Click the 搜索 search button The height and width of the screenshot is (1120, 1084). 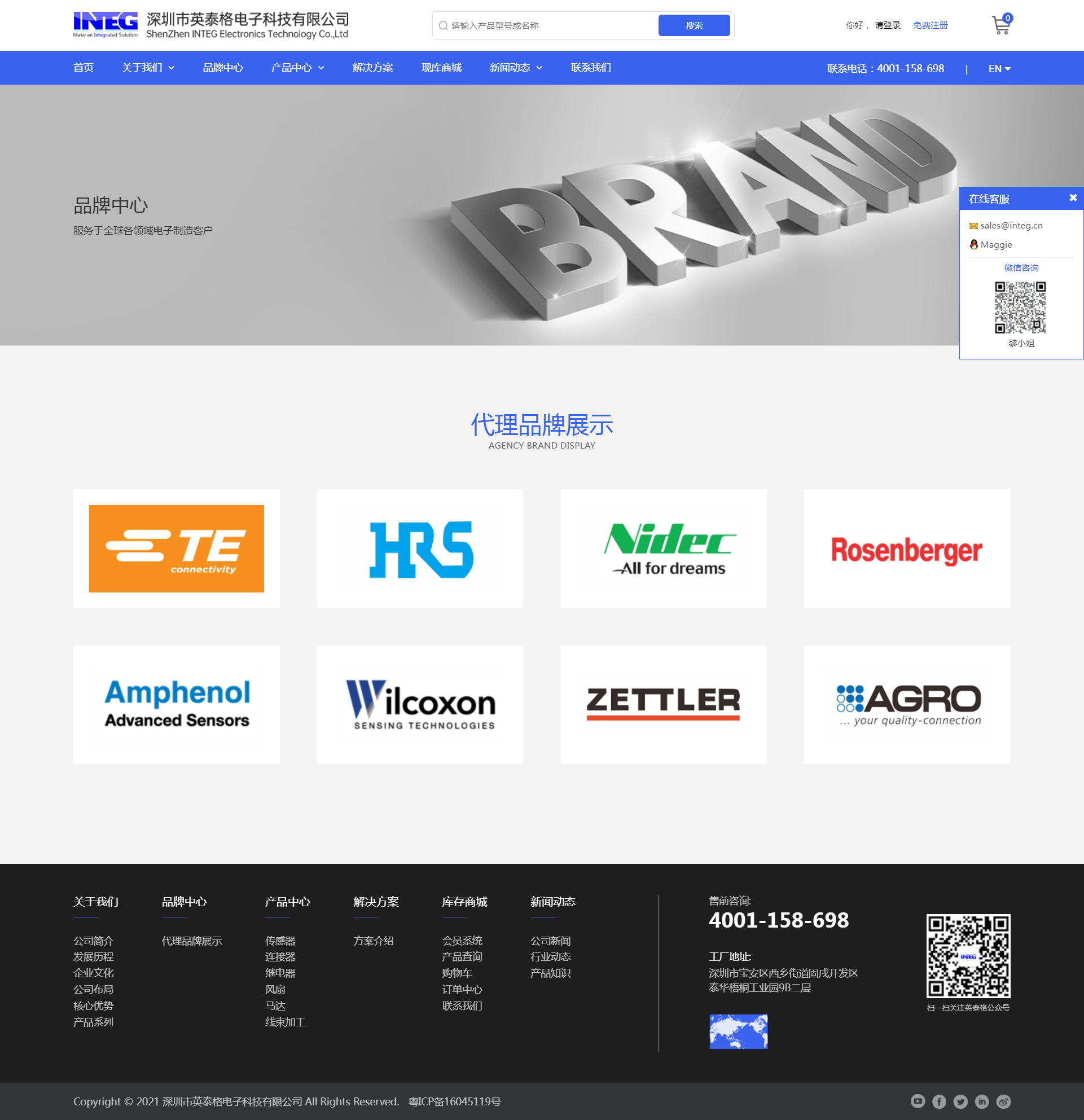[694, 24]
